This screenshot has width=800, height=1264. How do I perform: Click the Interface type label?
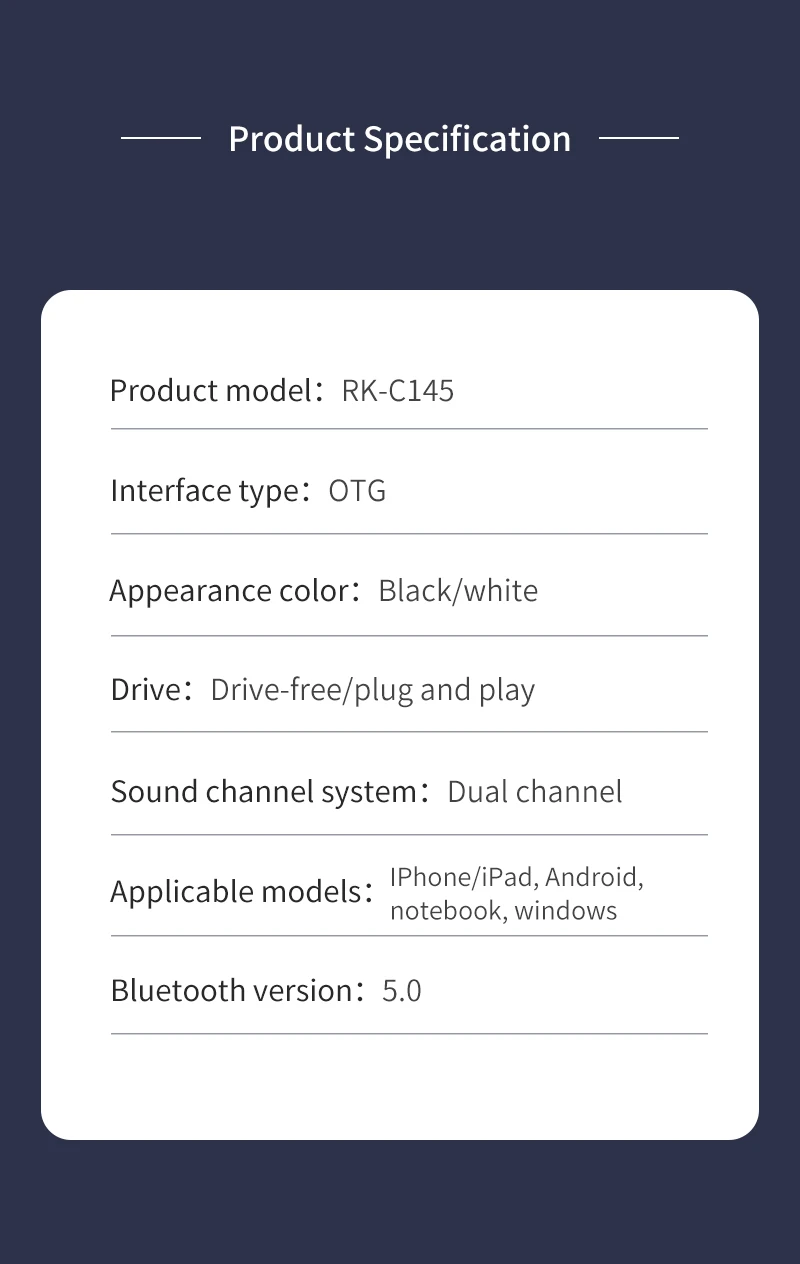205,491
